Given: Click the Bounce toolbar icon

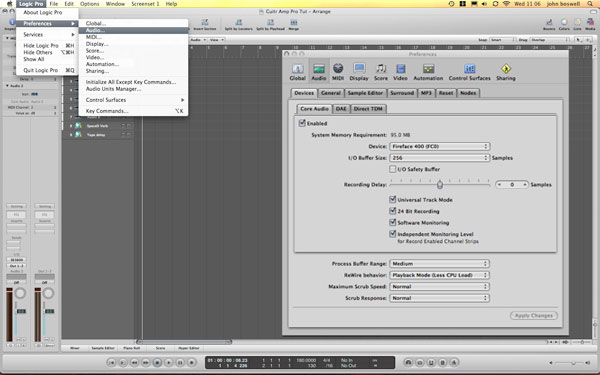Looking at the screenshot, I should tap(549, 23).
